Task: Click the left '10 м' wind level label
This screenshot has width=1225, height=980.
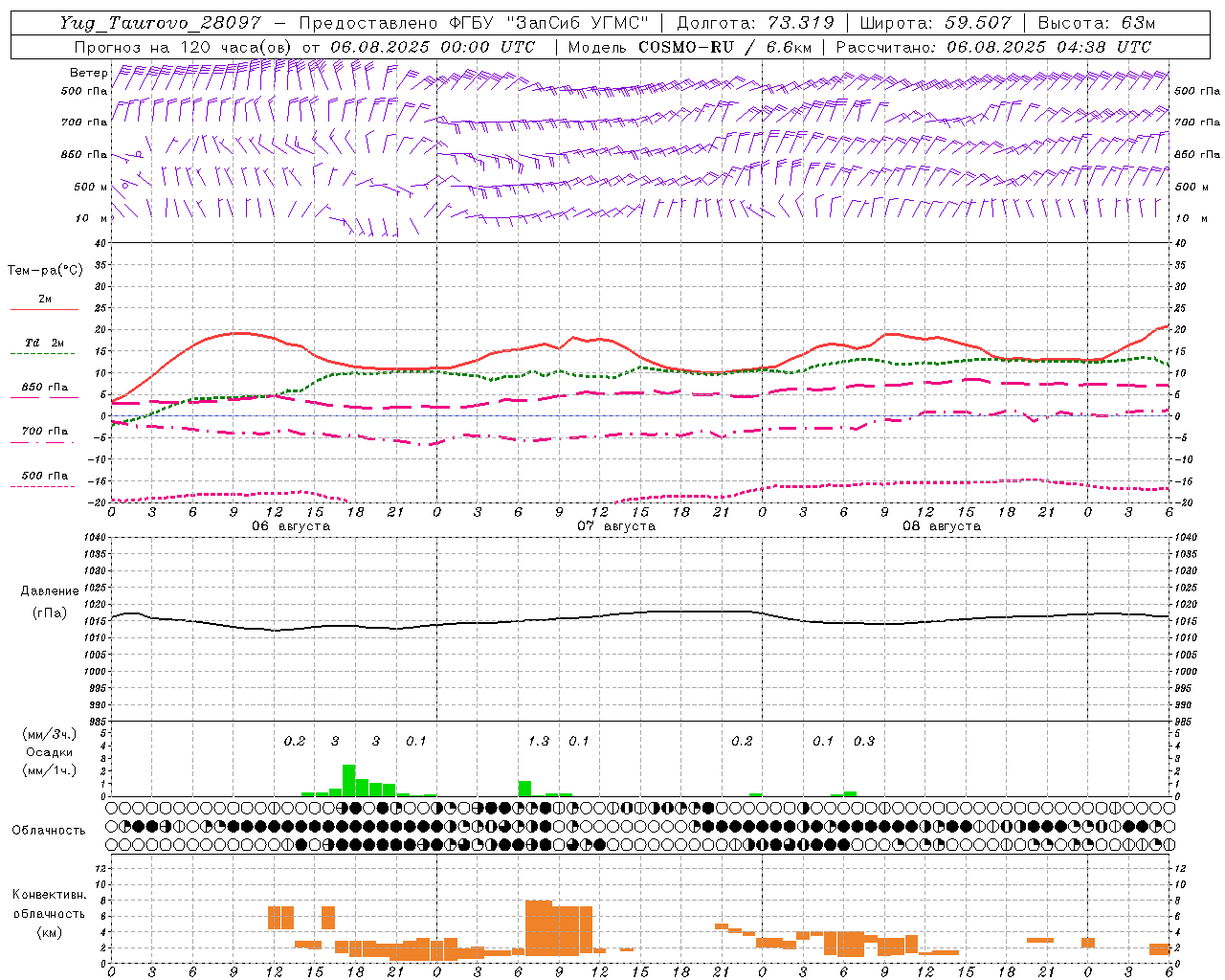Action: tap(91, 218)
